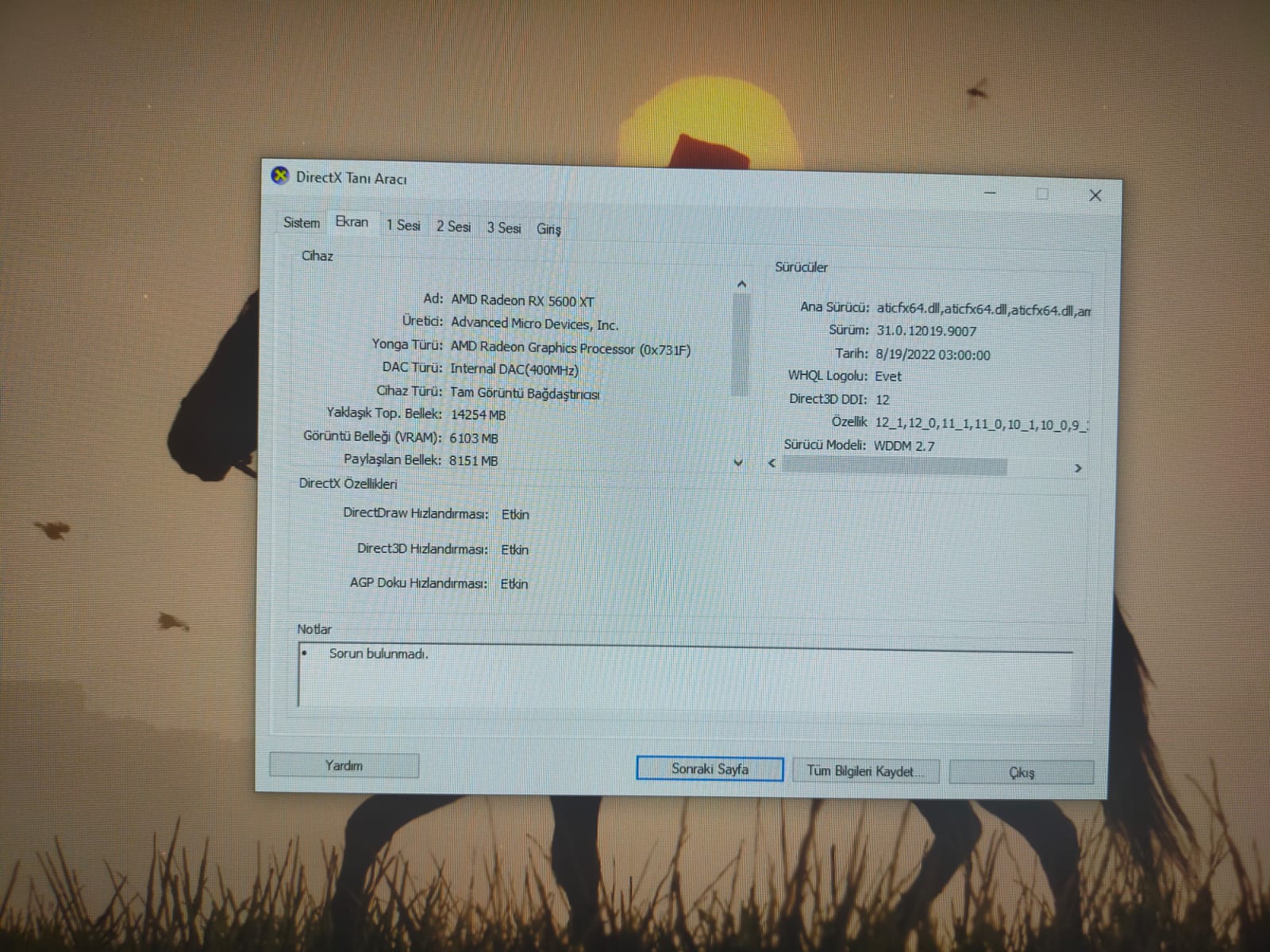The image size is (1270, 952).
Task: Click the Notlar text box
Action: coord(686,677)
